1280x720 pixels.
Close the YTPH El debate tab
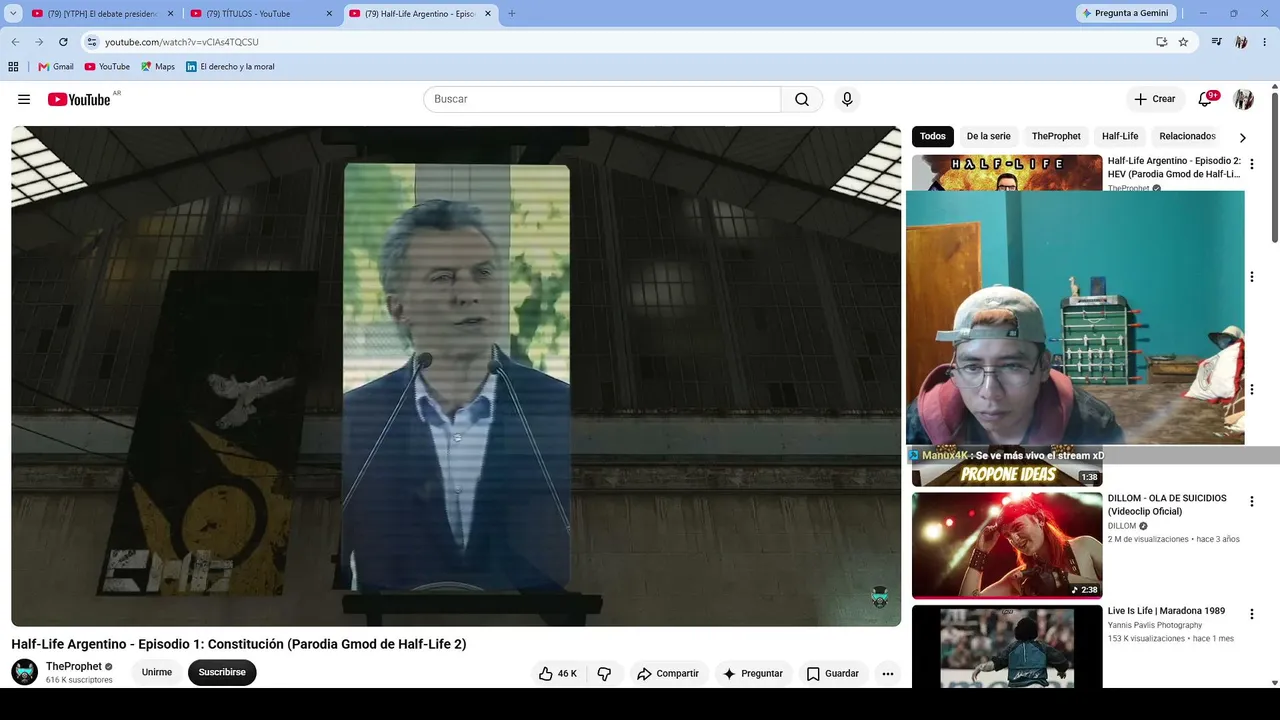pyautogui.click(x=170, y=14)
